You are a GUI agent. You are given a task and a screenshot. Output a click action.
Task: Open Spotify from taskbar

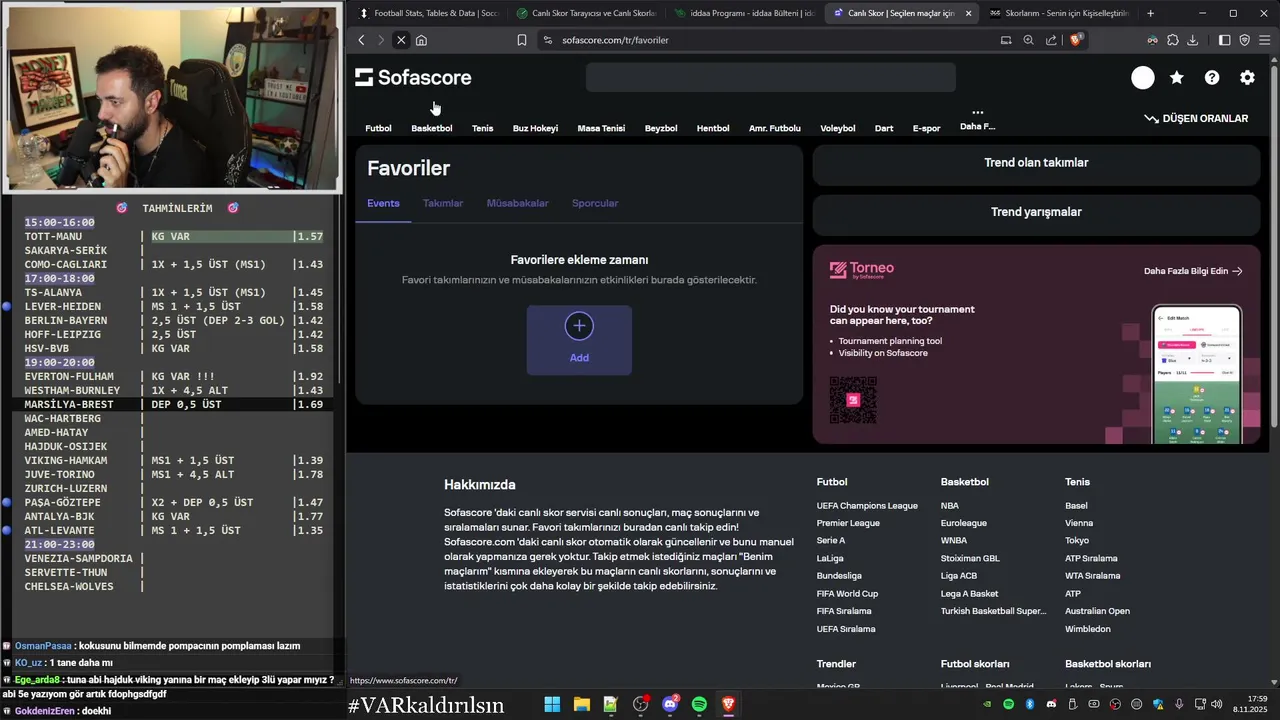coord(699,705)
